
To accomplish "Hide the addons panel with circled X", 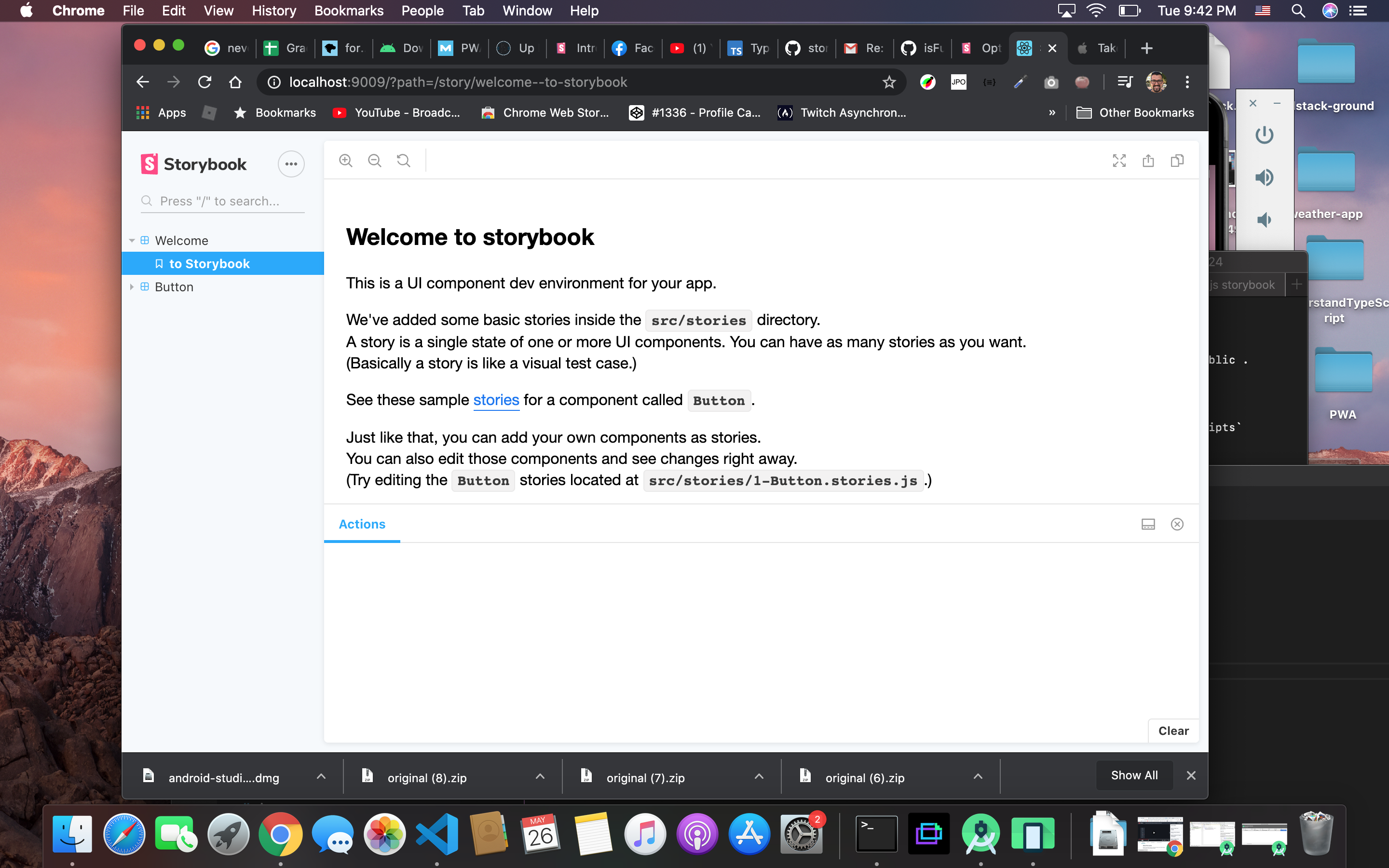I will coord(1177,524).
